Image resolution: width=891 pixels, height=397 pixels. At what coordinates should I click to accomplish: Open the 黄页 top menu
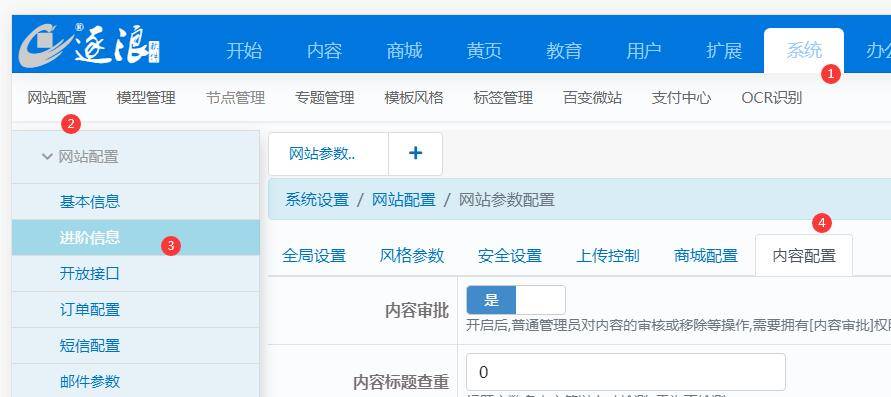(x=484, y=51)
